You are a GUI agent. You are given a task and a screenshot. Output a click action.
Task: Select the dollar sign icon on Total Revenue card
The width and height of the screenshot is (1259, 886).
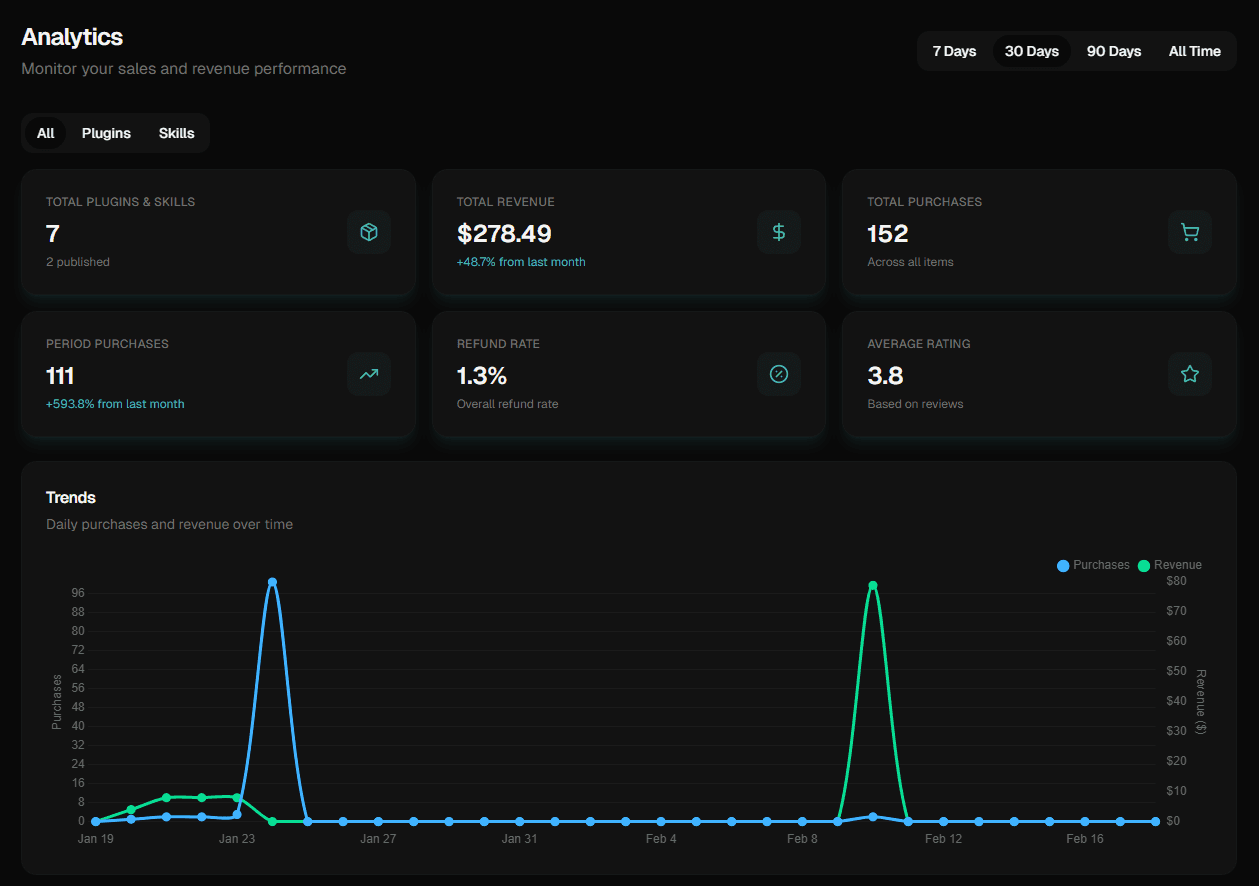[x=779, y=232]
